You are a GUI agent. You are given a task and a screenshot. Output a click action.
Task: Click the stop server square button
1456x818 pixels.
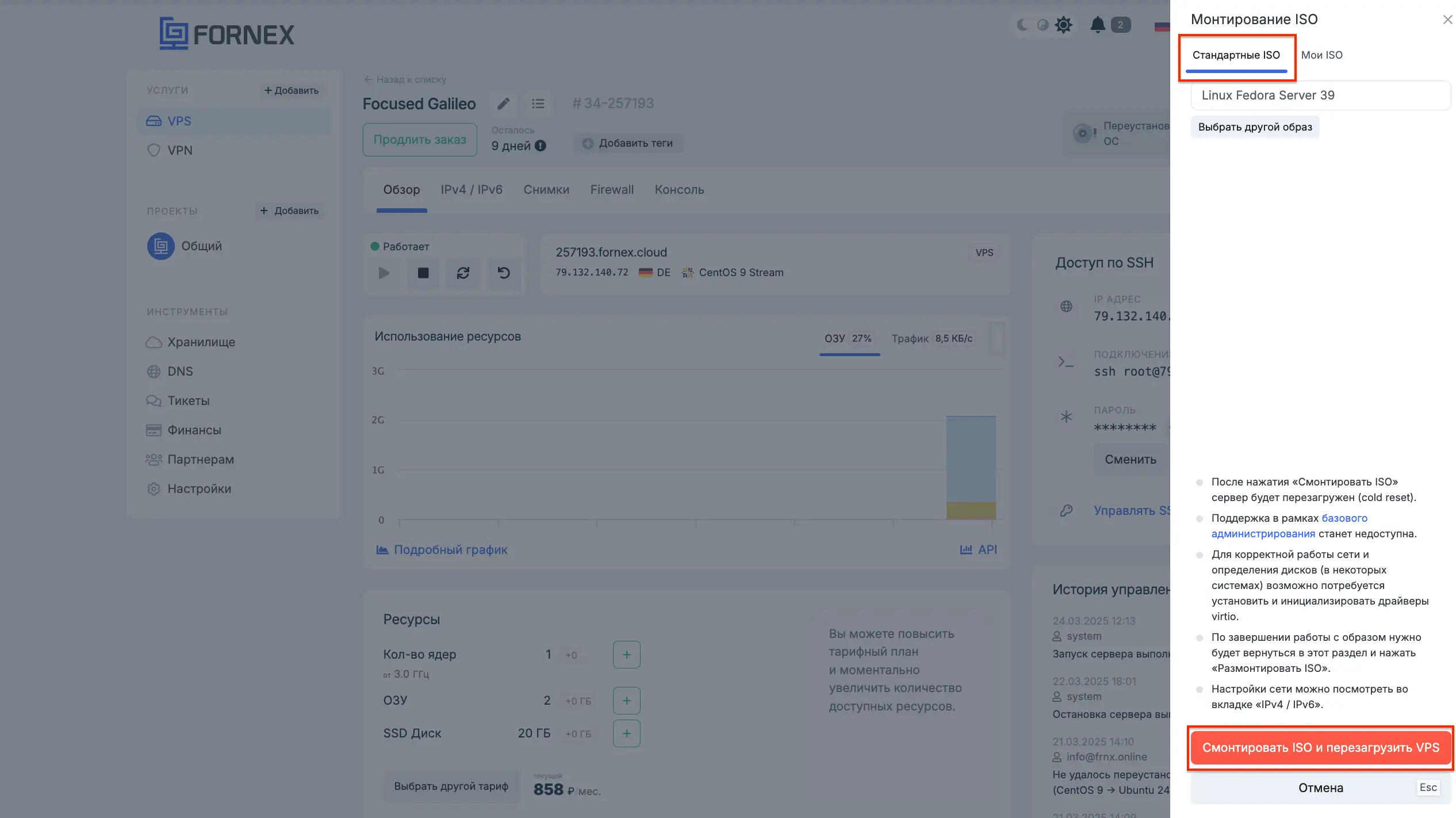coord(423,273)
